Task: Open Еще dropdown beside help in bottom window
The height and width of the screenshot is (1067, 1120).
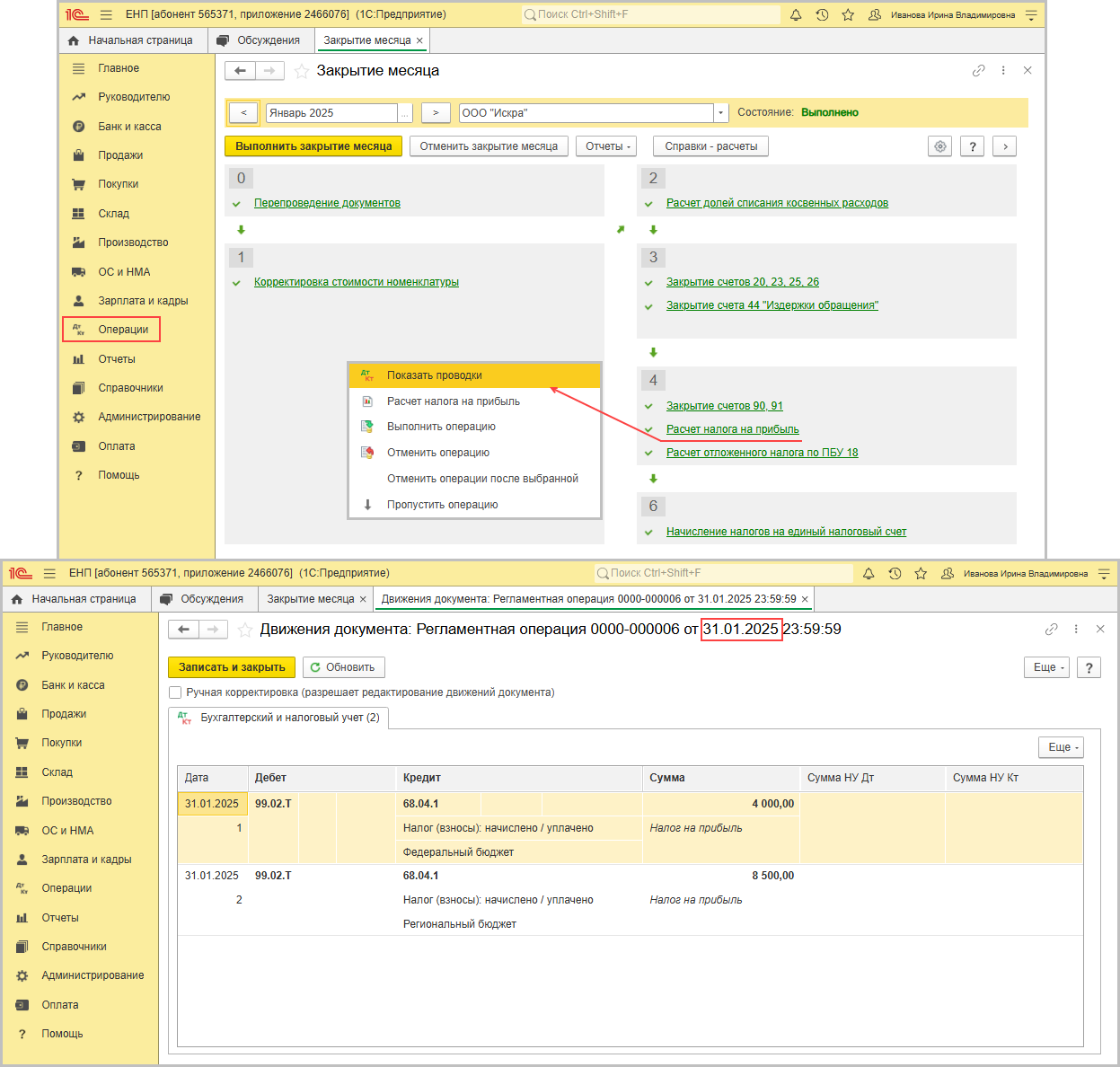Action: pos(1046,667)
